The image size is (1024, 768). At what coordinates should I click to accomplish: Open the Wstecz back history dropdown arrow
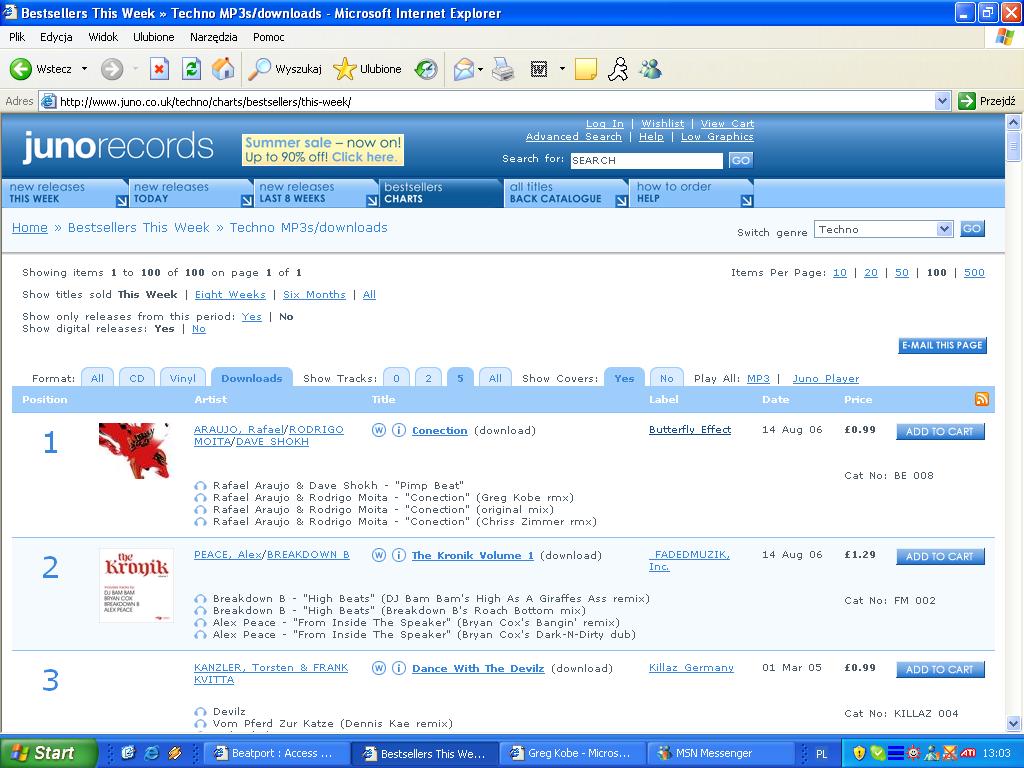click(x=84, y=69)
